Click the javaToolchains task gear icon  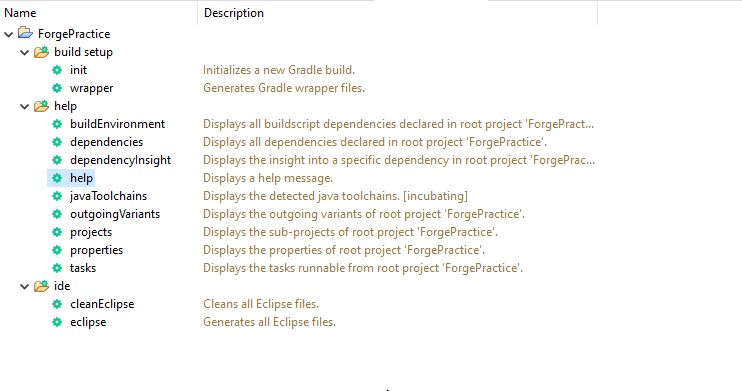57,196
